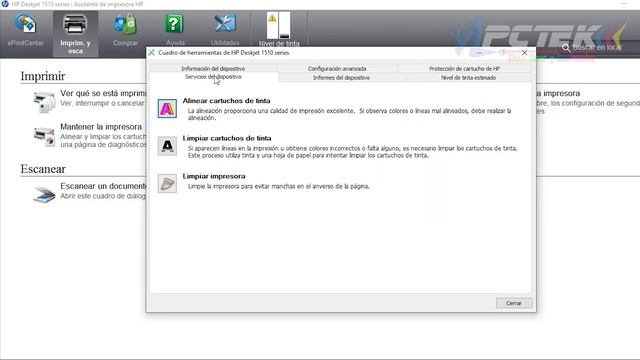This screenshot has height=360, width=640.
Task: Click the search magnifier icon
Action: [566, 48]
